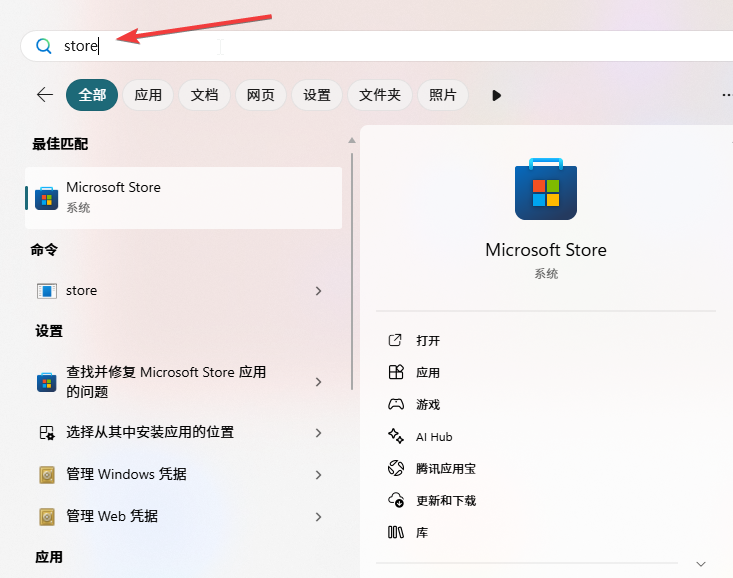Open the 库 library icon

(395, 533)
